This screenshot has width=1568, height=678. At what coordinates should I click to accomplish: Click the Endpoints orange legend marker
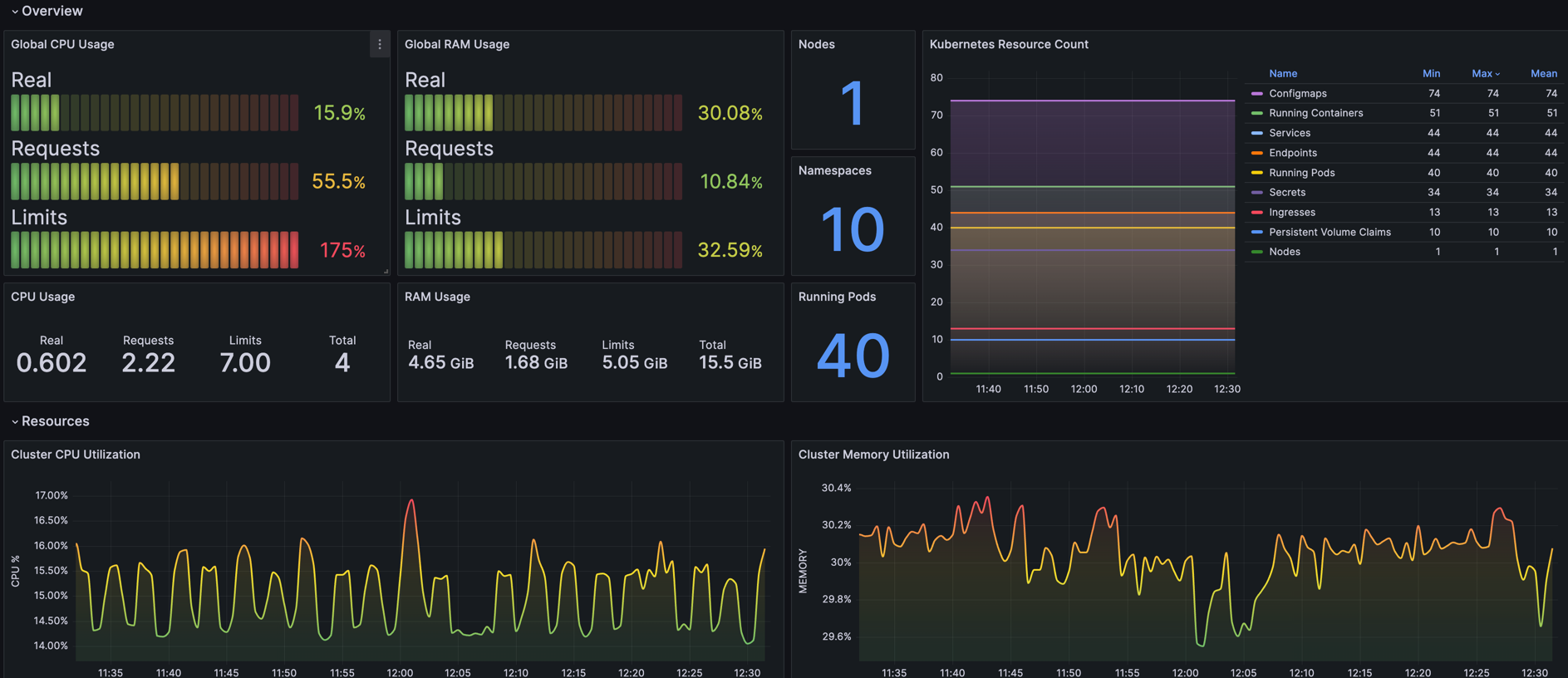pyautogui.click(x=1256, y=153)
